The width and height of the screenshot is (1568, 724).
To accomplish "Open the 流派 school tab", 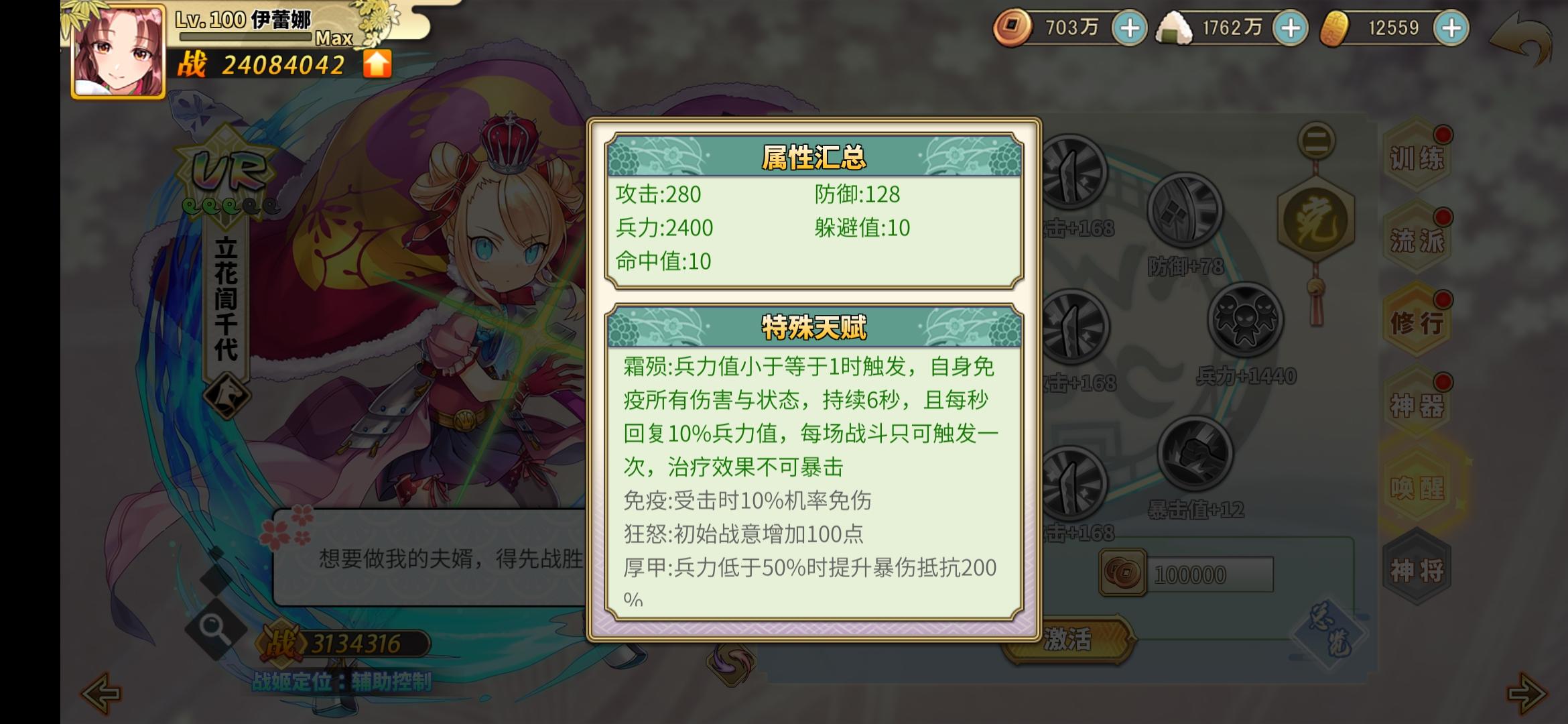I will [x=1417, y=239].
